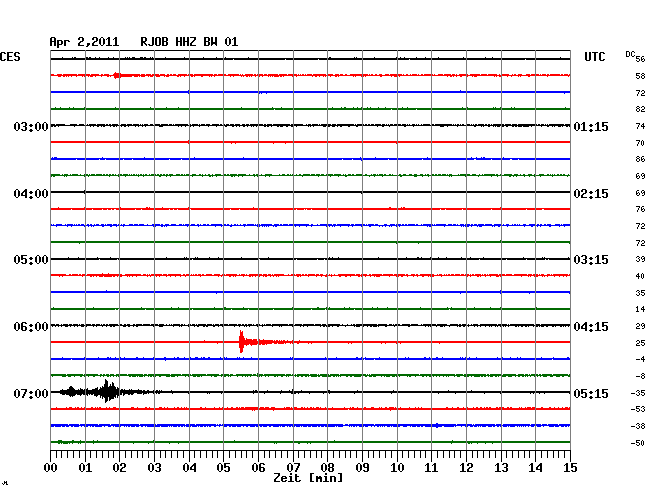Click x-axis minute tick label '07'
Image resolution: width=650 pixels, height=494 pixels.
pyautogui.click(x=293, y=467)
